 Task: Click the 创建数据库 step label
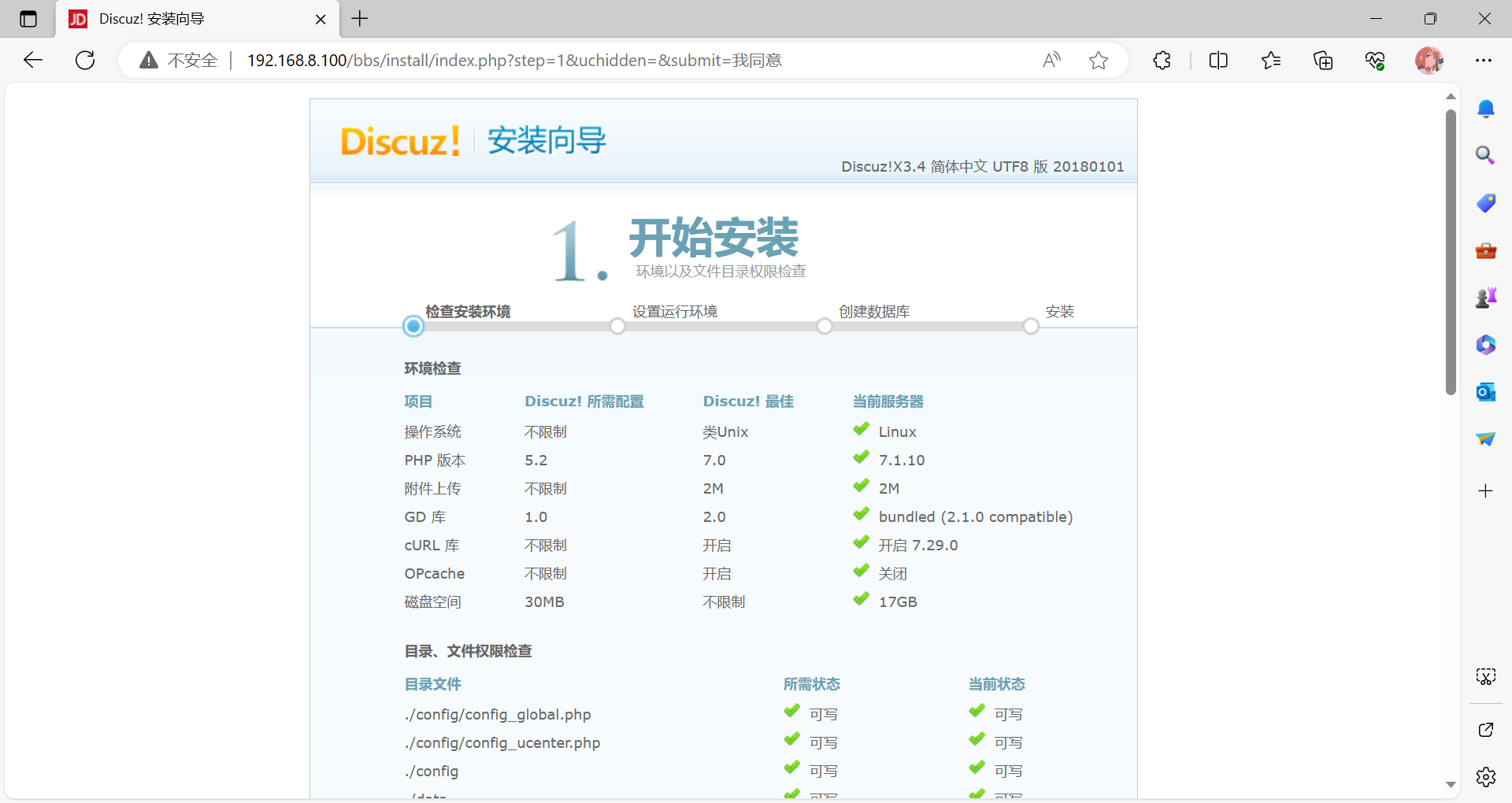coord(874,312)
